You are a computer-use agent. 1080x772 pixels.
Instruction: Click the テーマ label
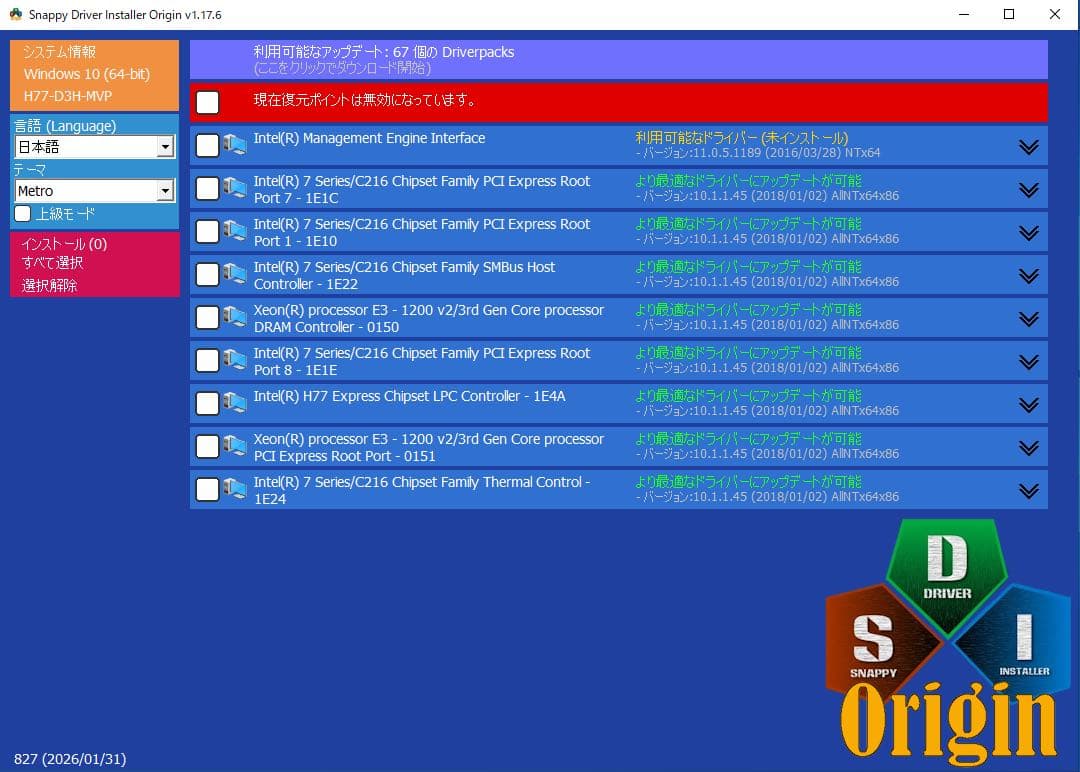click(30, 169)
